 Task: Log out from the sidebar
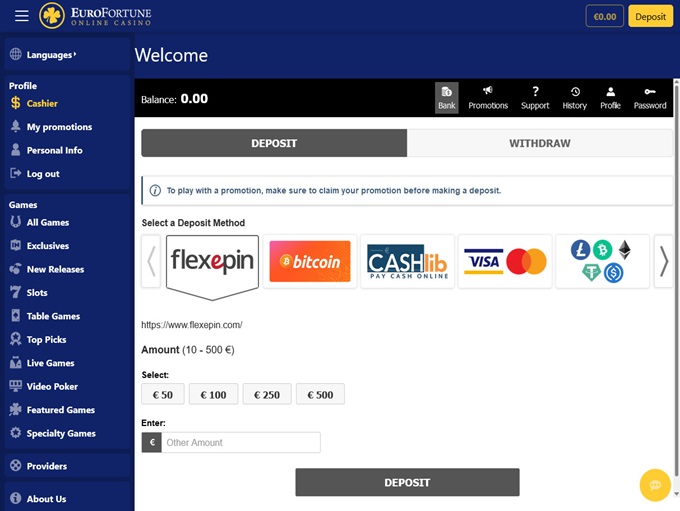[35, 174]
